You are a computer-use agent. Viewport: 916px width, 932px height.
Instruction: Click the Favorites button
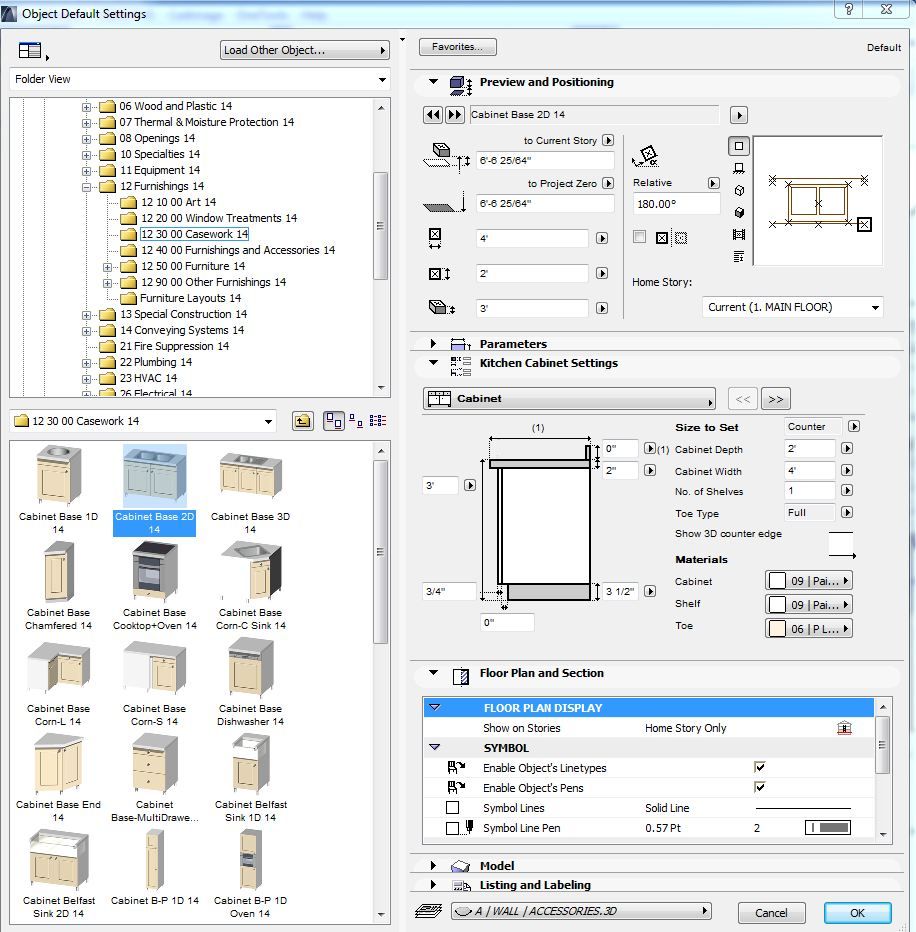pyautogui.click(x=458, y=47)
